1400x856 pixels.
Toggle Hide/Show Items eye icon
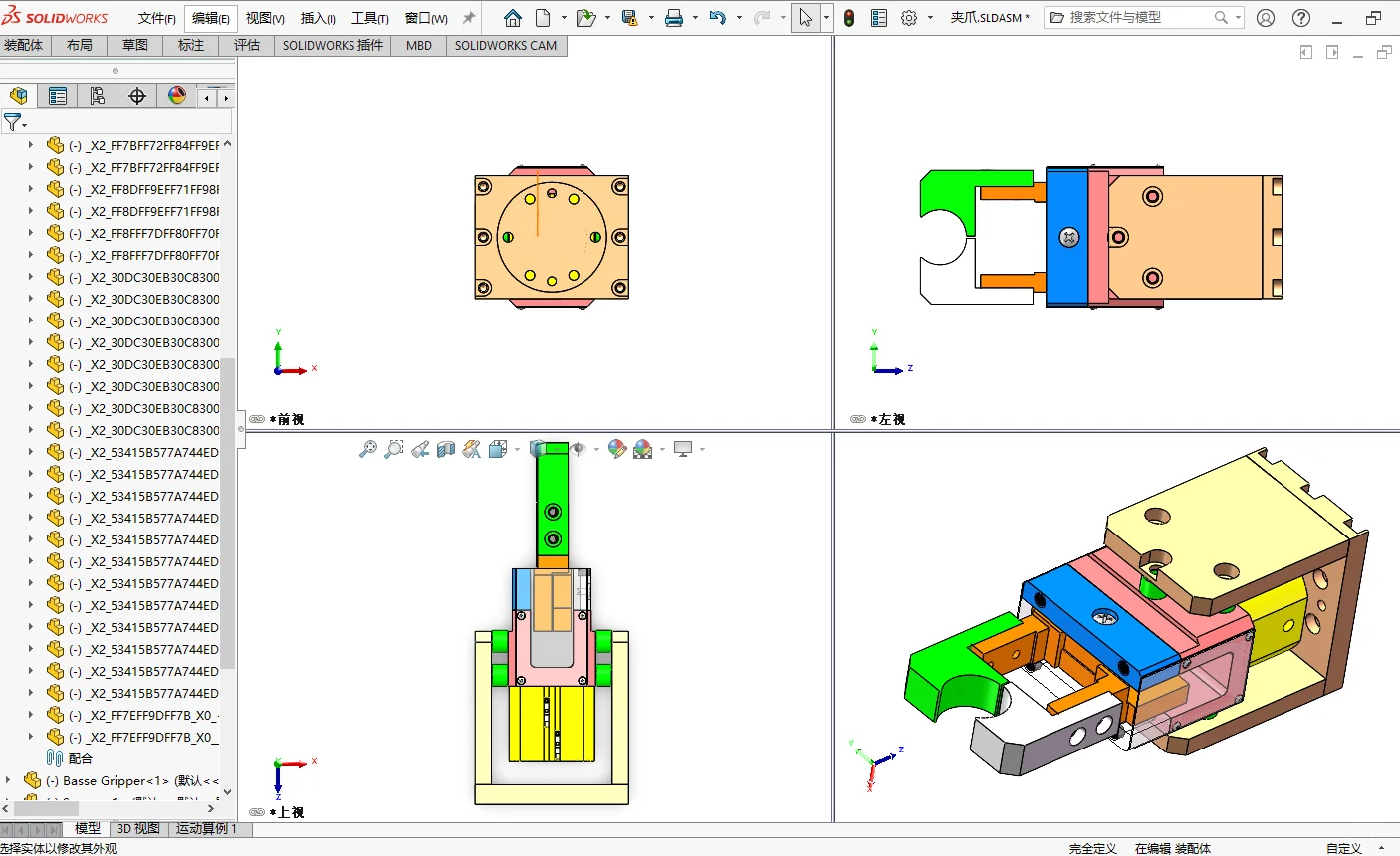click(x=578, y=450)
